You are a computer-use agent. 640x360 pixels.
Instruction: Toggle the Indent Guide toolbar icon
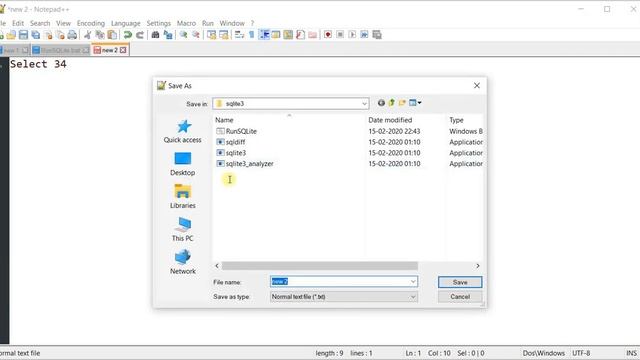(x=264, y=35)
